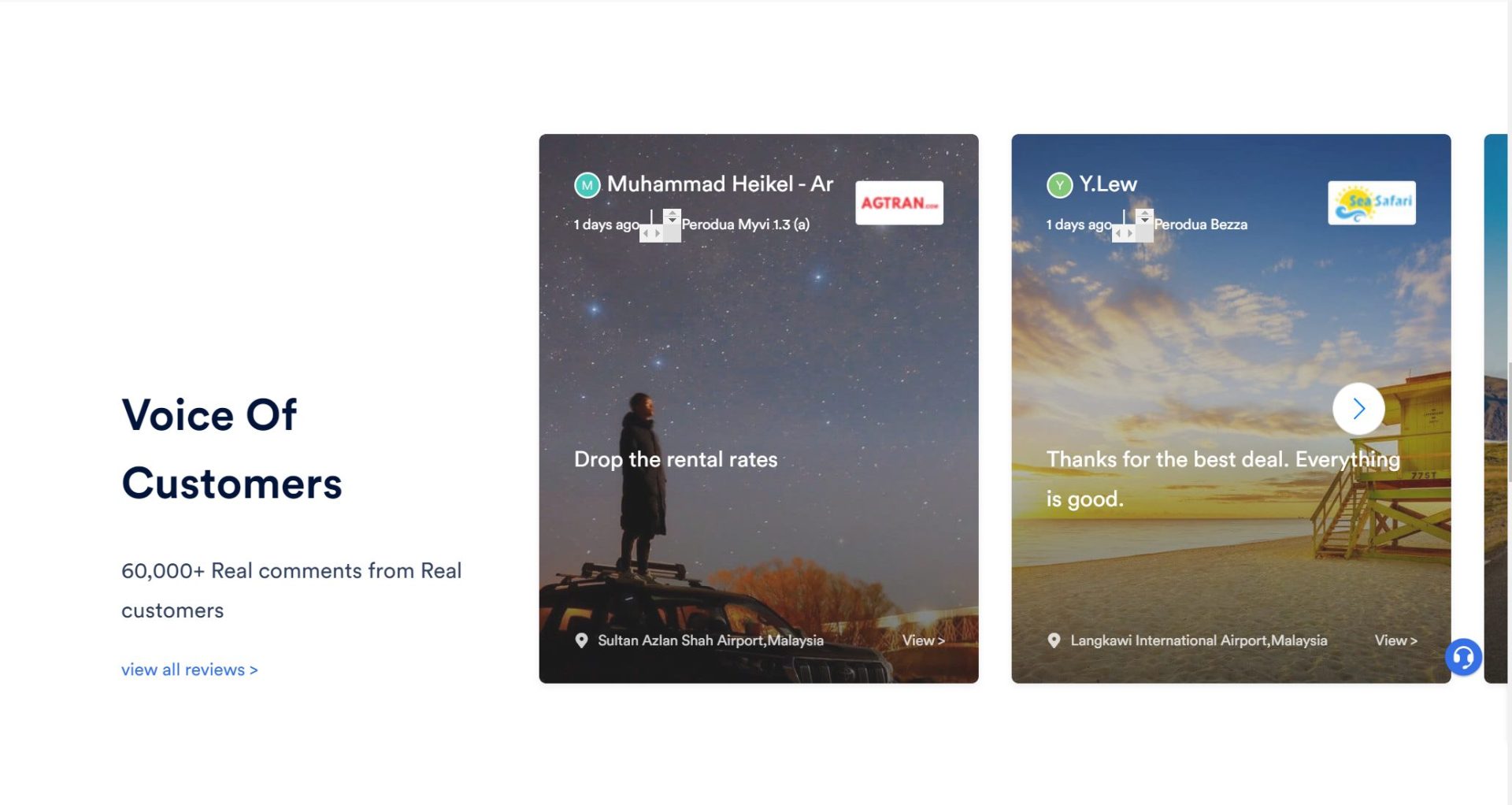Click 'View >' on Muhammad Heikel's review
The image size is (1512, 805).
(924, 640)
